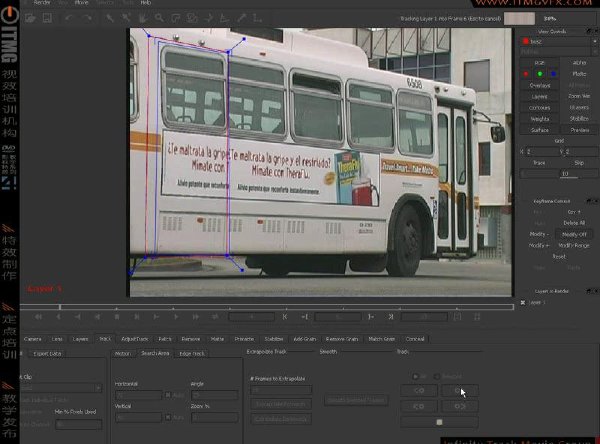
Task: Toggle the Layers view button
Action: click(540, 96)
